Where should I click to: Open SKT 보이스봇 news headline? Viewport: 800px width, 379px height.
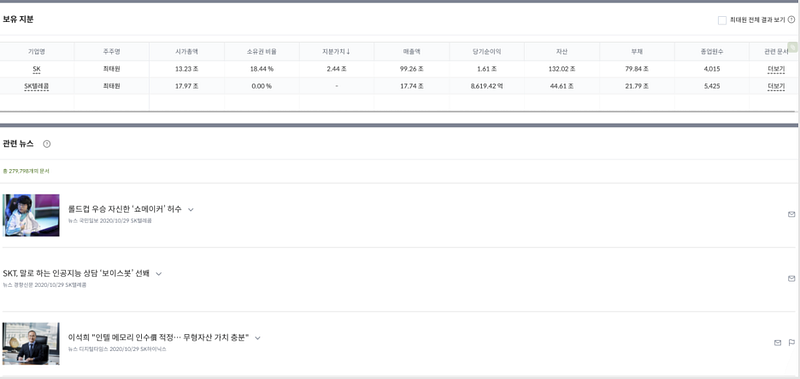coord(76,273)
